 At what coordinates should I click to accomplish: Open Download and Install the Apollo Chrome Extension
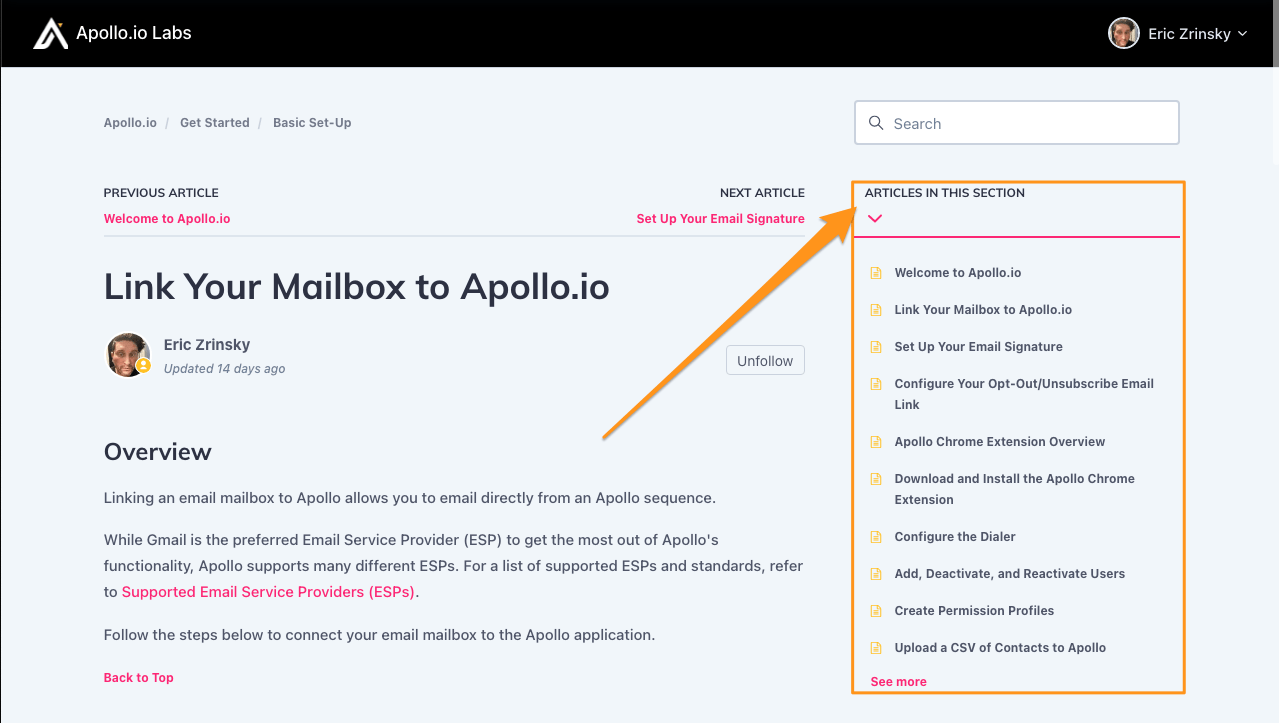[1015, 489]
